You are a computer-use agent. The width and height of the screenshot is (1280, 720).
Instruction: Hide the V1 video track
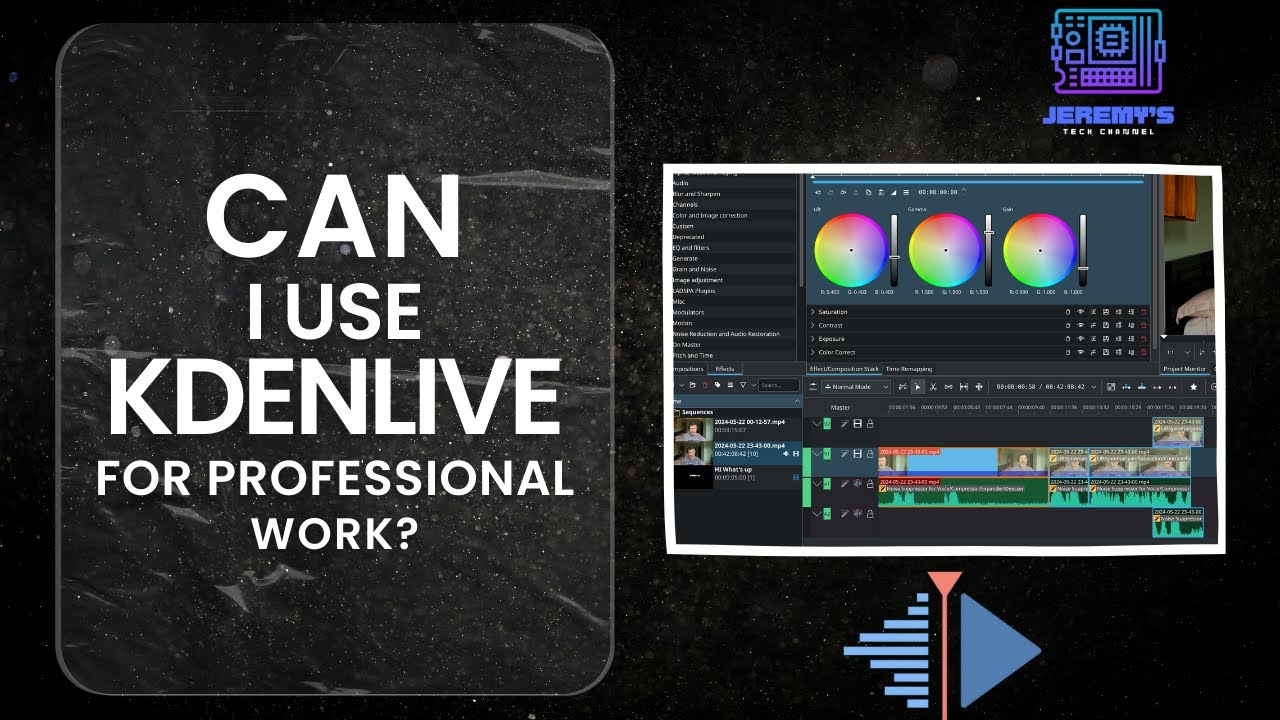[858, 454]
